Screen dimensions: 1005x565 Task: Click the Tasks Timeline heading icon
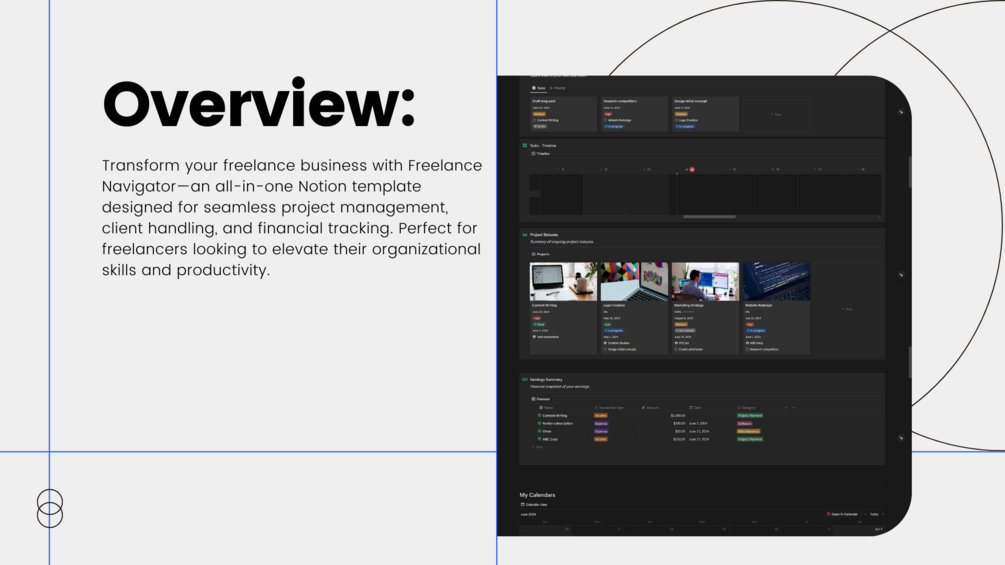pyautogui.click(x=524, y=145)
